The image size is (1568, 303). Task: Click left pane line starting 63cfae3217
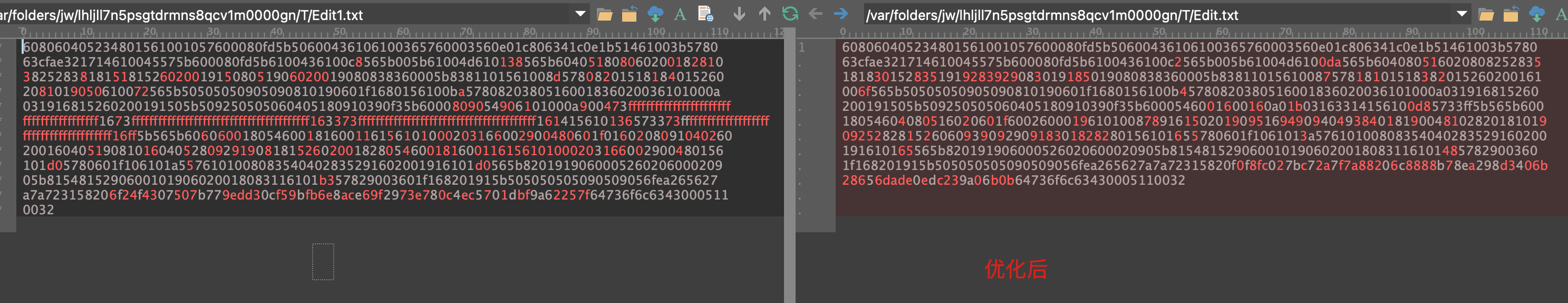pos(373,62)
